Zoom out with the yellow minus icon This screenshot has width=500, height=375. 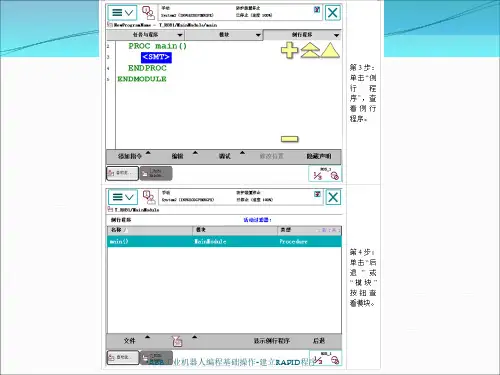click(289, 139)
